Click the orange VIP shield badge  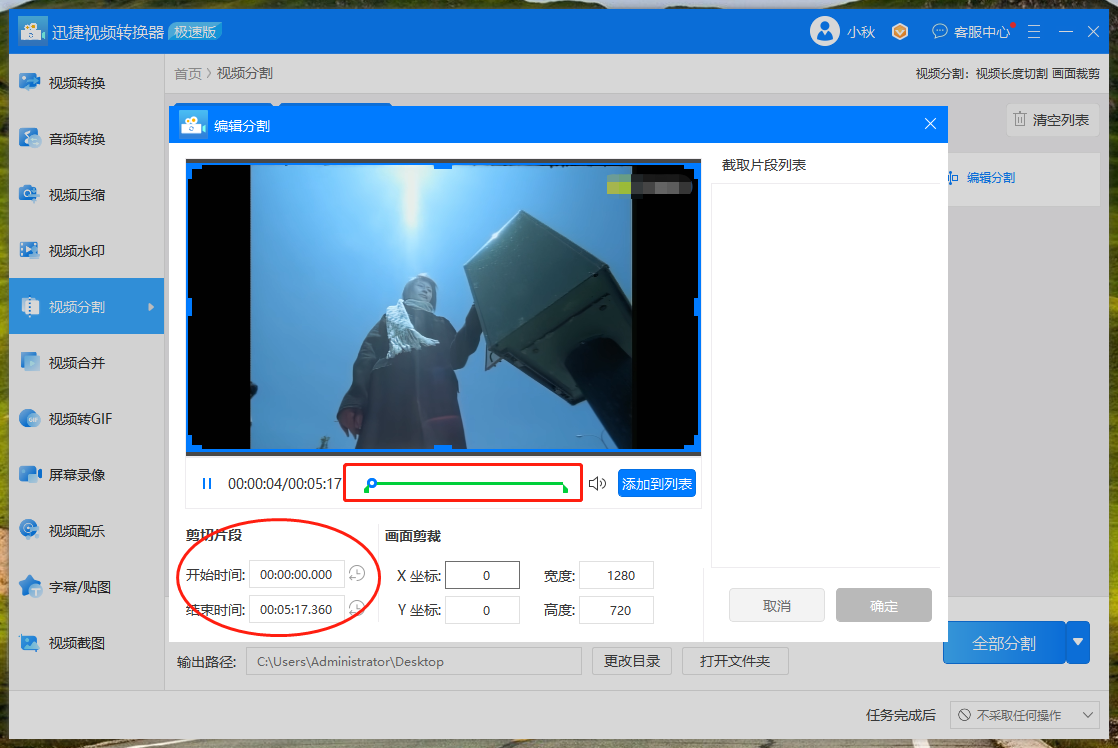(x=900, y=32)
